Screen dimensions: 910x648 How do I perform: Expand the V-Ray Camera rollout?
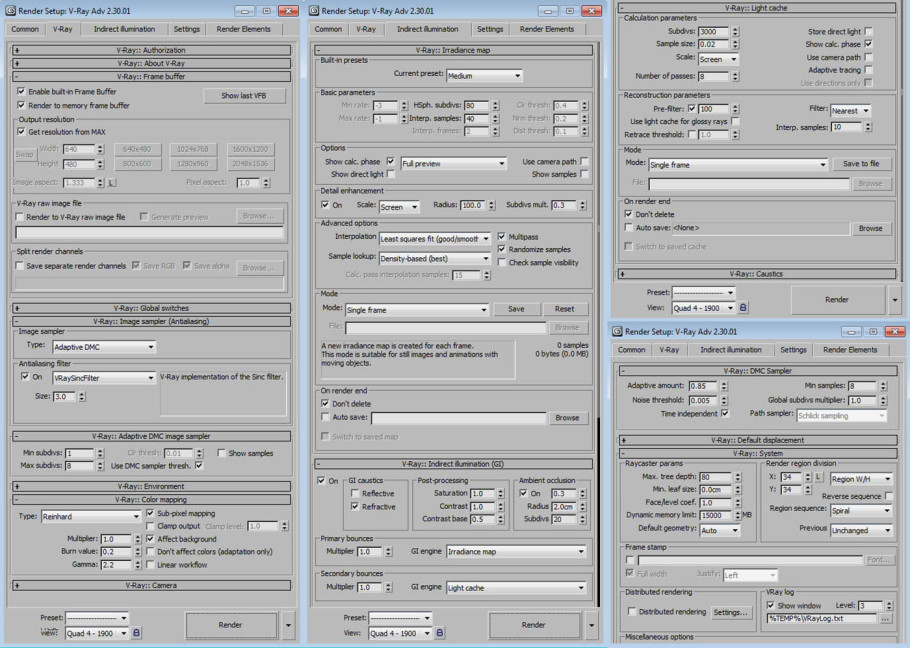[x=151, y=585]
